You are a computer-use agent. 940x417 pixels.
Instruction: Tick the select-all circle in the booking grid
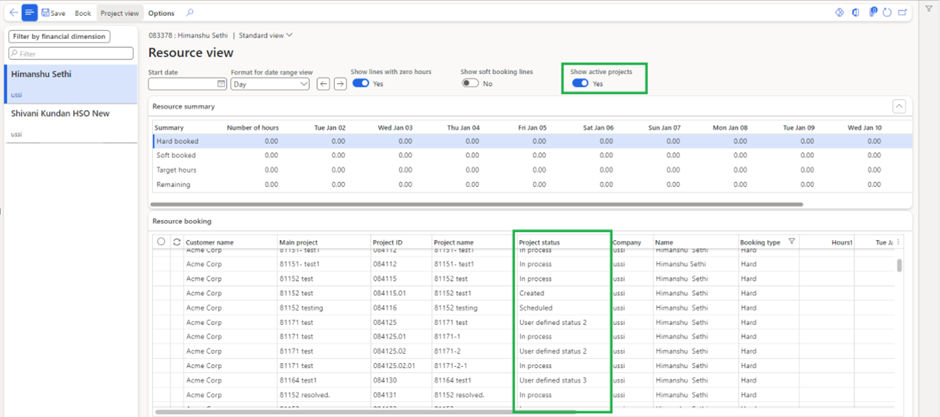coord(161,242)
